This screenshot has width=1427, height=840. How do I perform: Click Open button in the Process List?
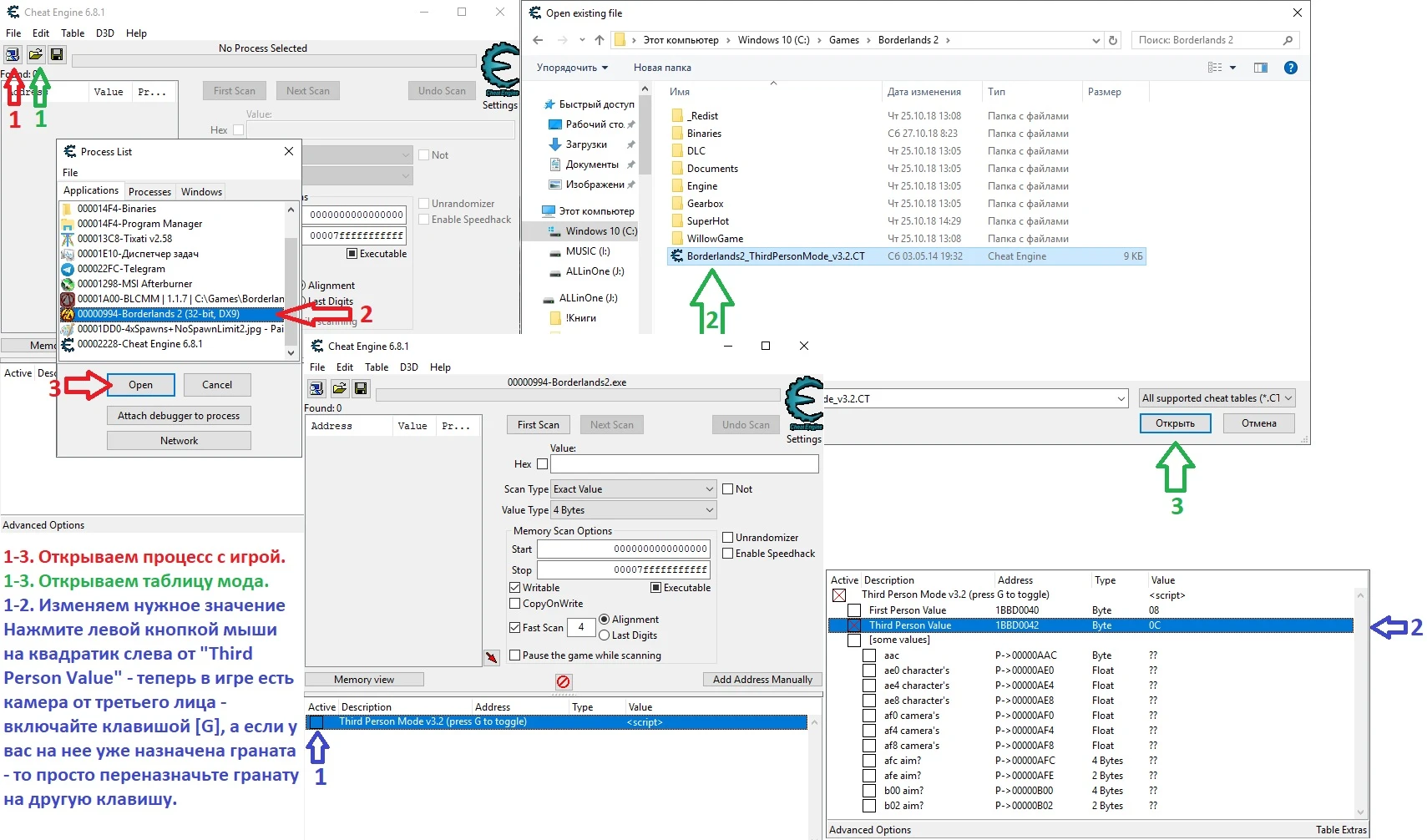pos(140,385)
